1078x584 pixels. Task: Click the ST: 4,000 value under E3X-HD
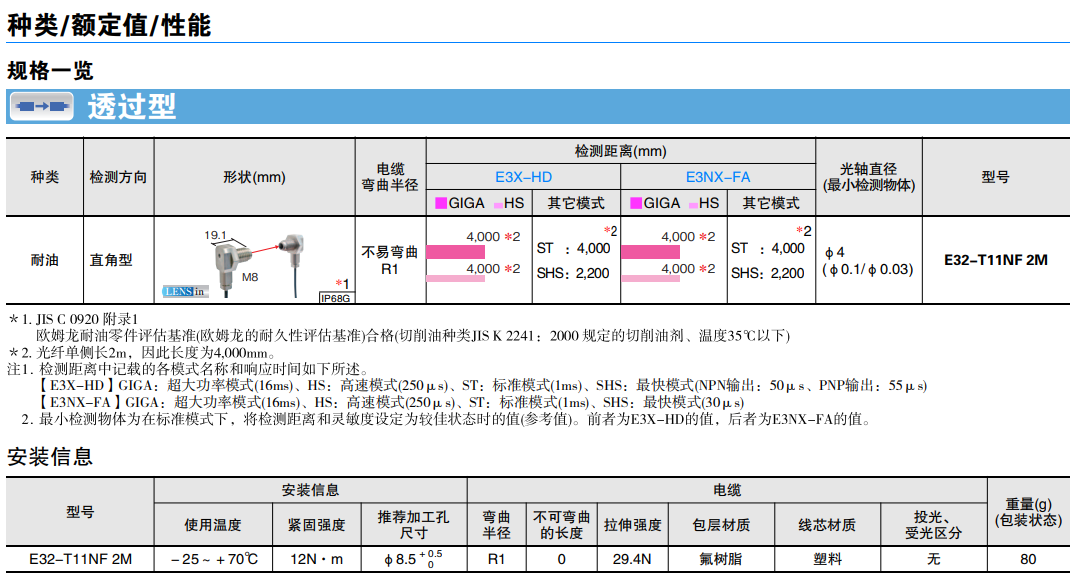click(x=574, y=248)
